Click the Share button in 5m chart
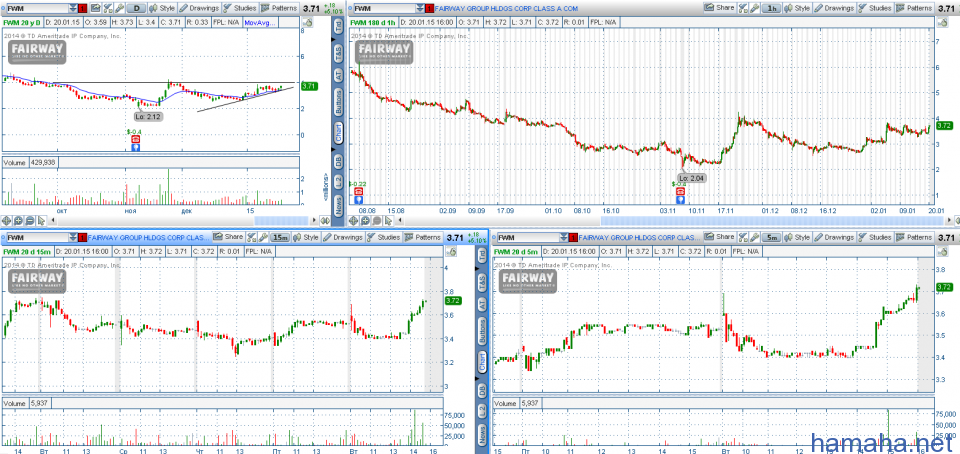 tap(719, 237)
